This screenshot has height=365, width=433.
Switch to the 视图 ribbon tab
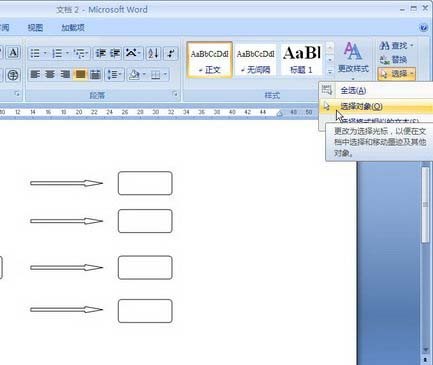[x=35, y=28]
